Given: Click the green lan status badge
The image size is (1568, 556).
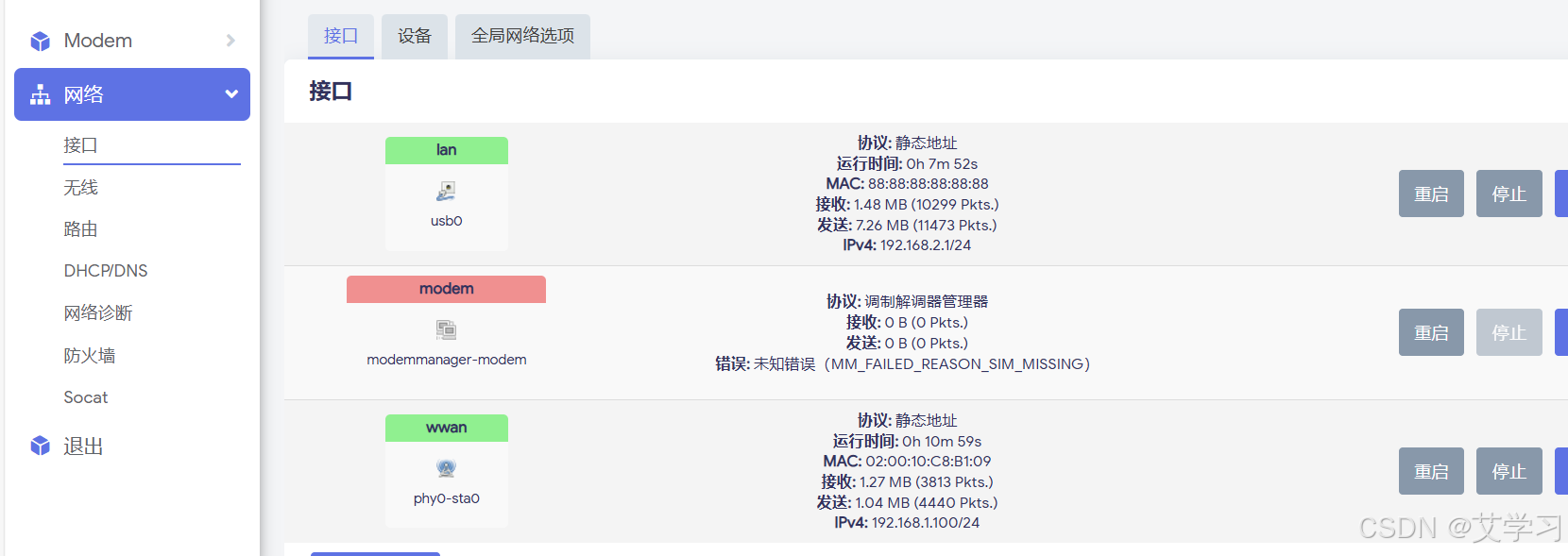Looking at the screenshot, I should (x=446, y=149).
